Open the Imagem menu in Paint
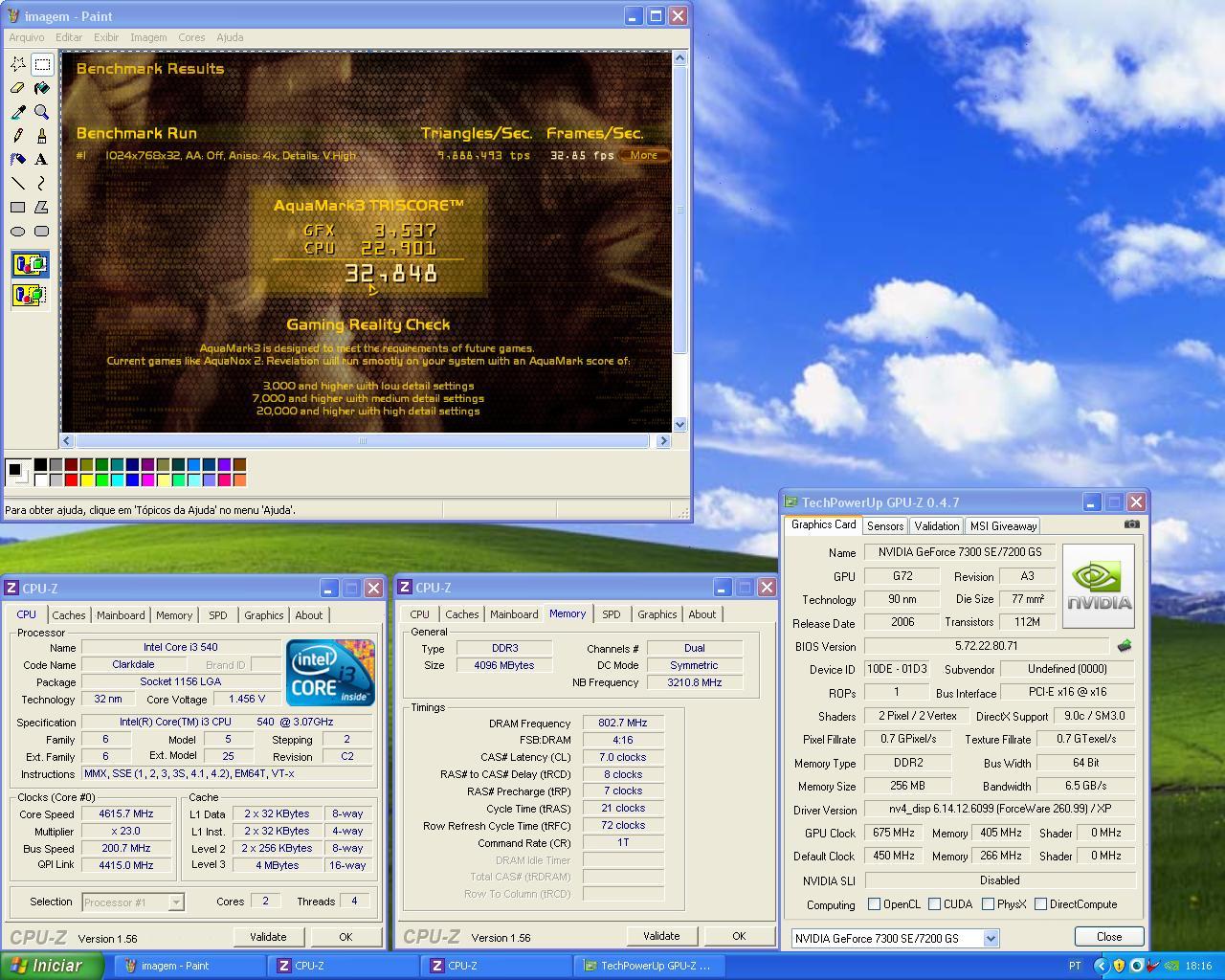The image size is (1225, 980). pos(148,37)
